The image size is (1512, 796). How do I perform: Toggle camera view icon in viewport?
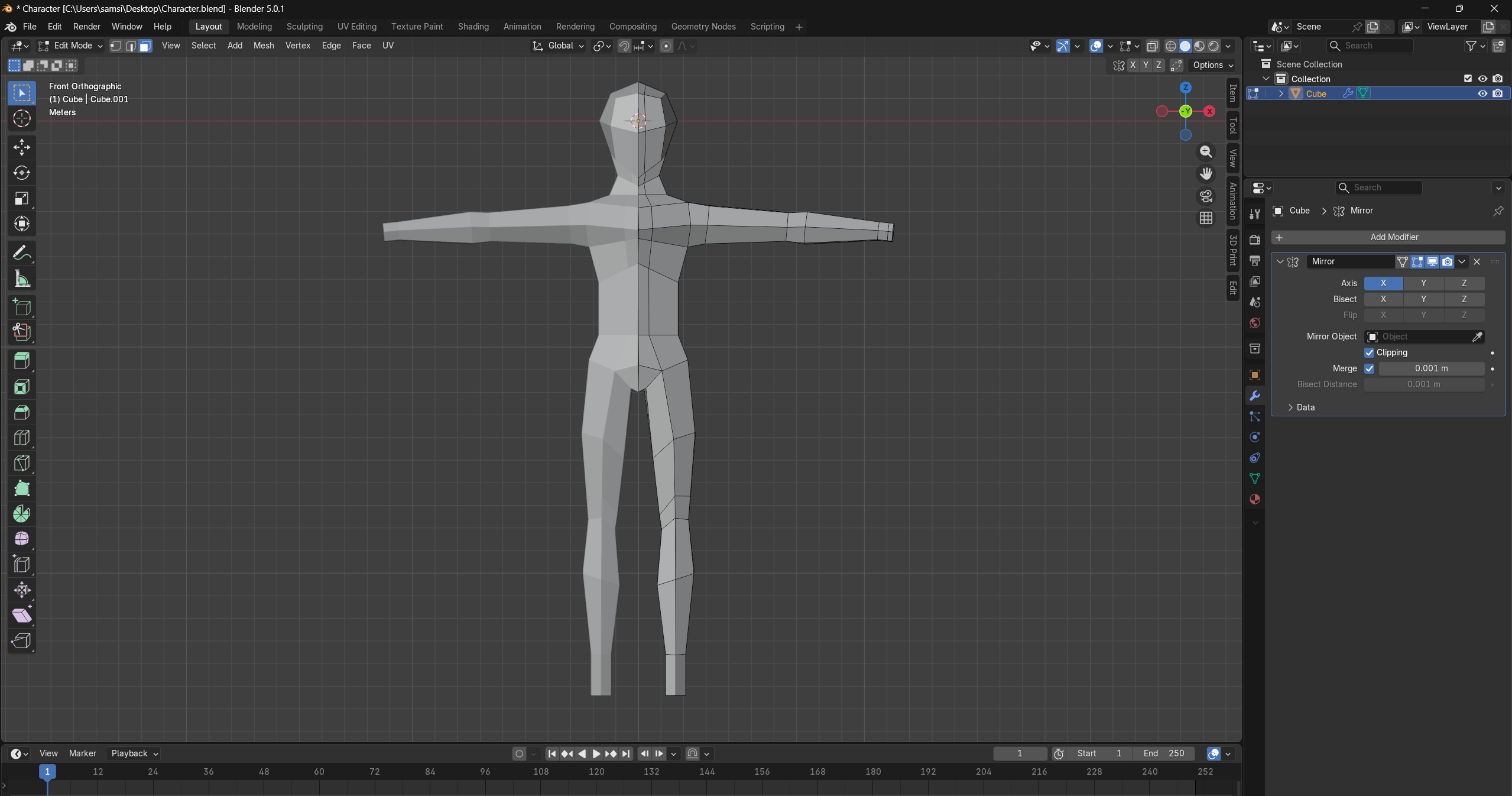click(x=1206, y=196)
